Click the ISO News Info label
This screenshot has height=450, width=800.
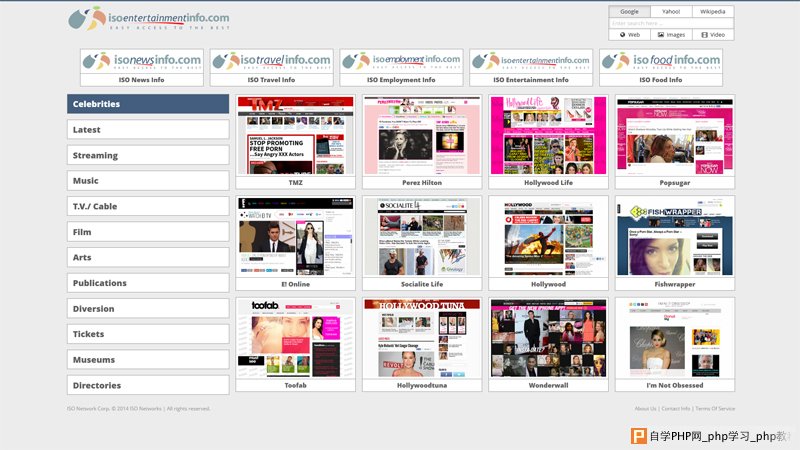point(141,80)
